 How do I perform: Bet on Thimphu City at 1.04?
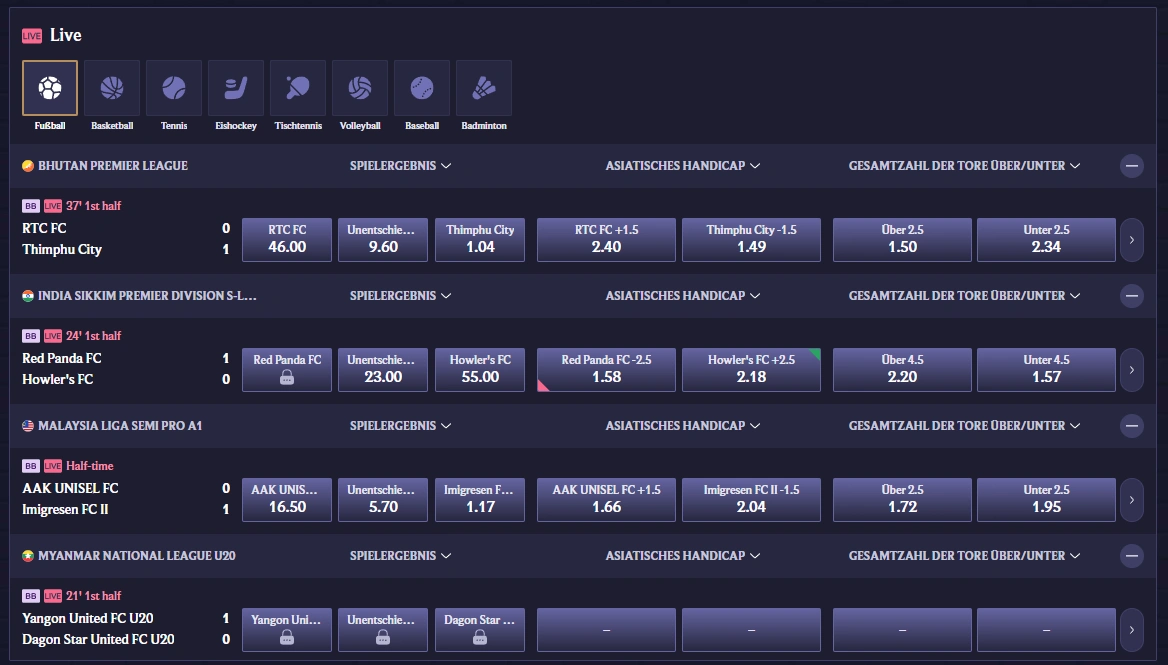tap(480, 240)
